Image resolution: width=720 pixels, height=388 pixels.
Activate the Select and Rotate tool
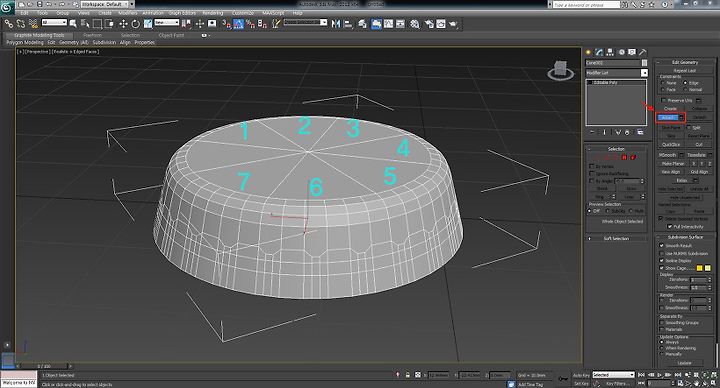pyautogui.click(x=135, y=23)
